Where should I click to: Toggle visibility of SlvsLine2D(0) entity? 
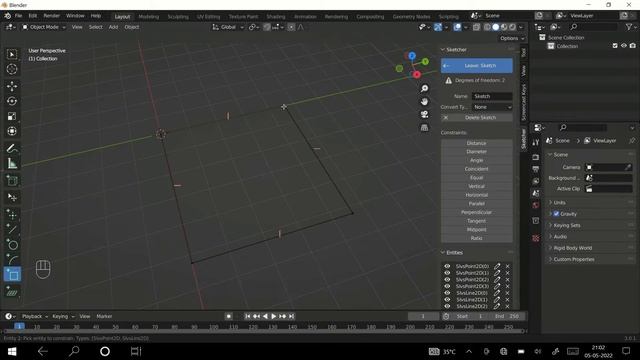pyautogui.click(x=447, y=293)
